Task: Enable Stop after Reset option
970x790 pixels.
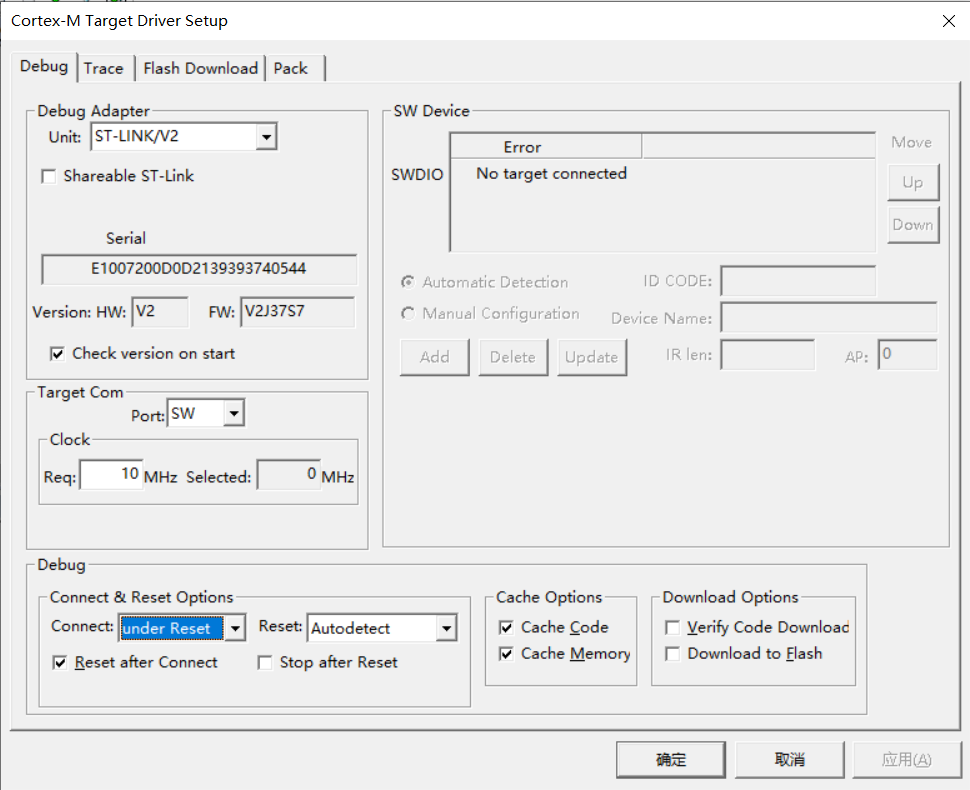Action: pos(265,662)
